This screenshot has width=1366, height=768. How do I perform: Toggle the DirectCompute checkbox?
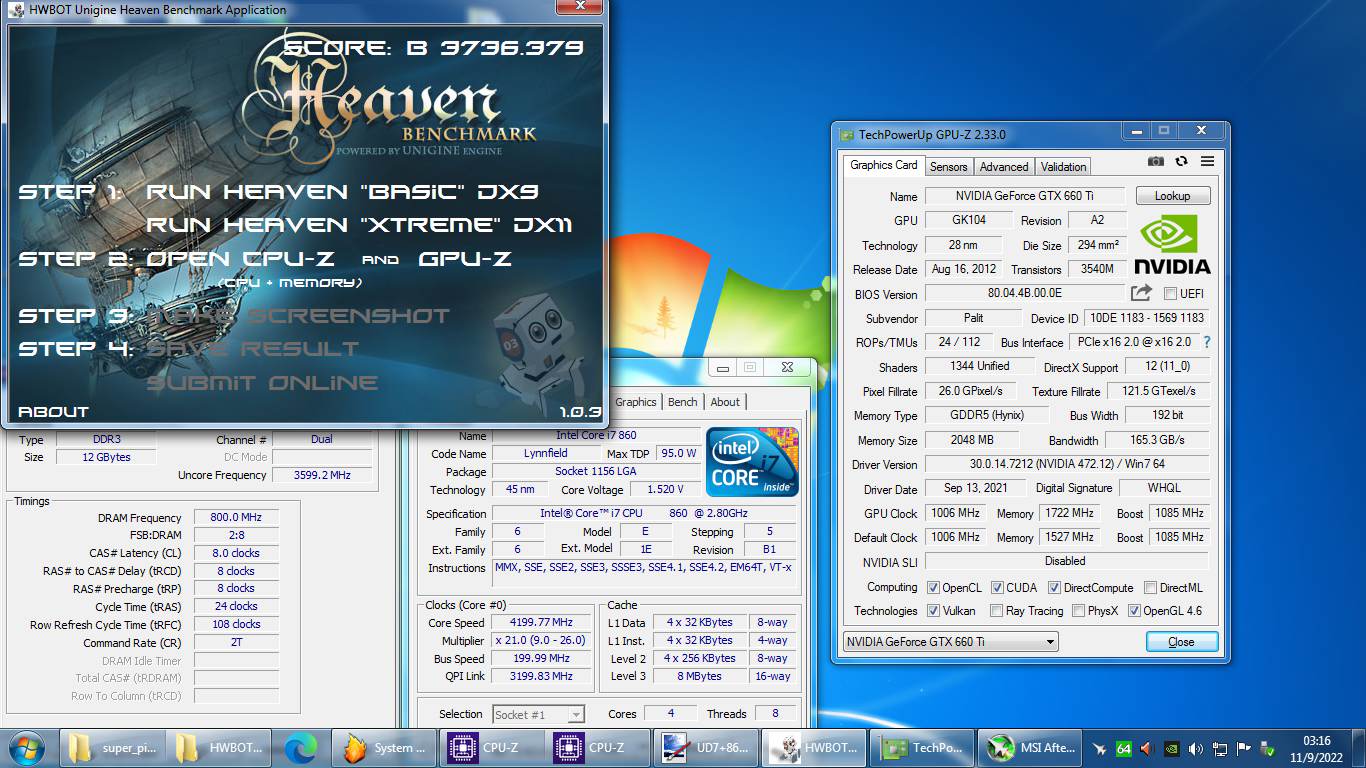(x=1054, y=588)
